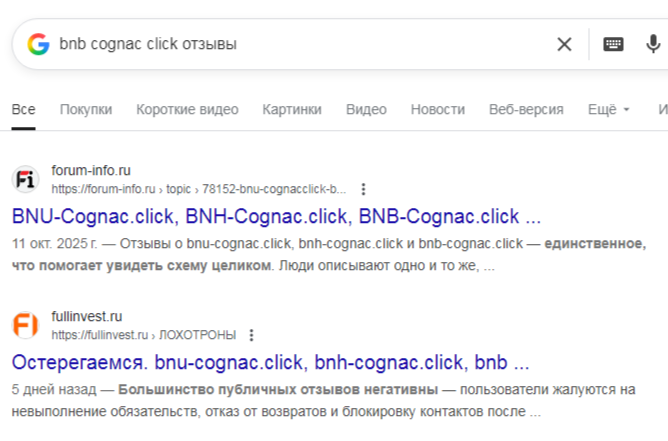Switch to Веб-версия results
Screen dimensions: 668x441
coord(526,109)
